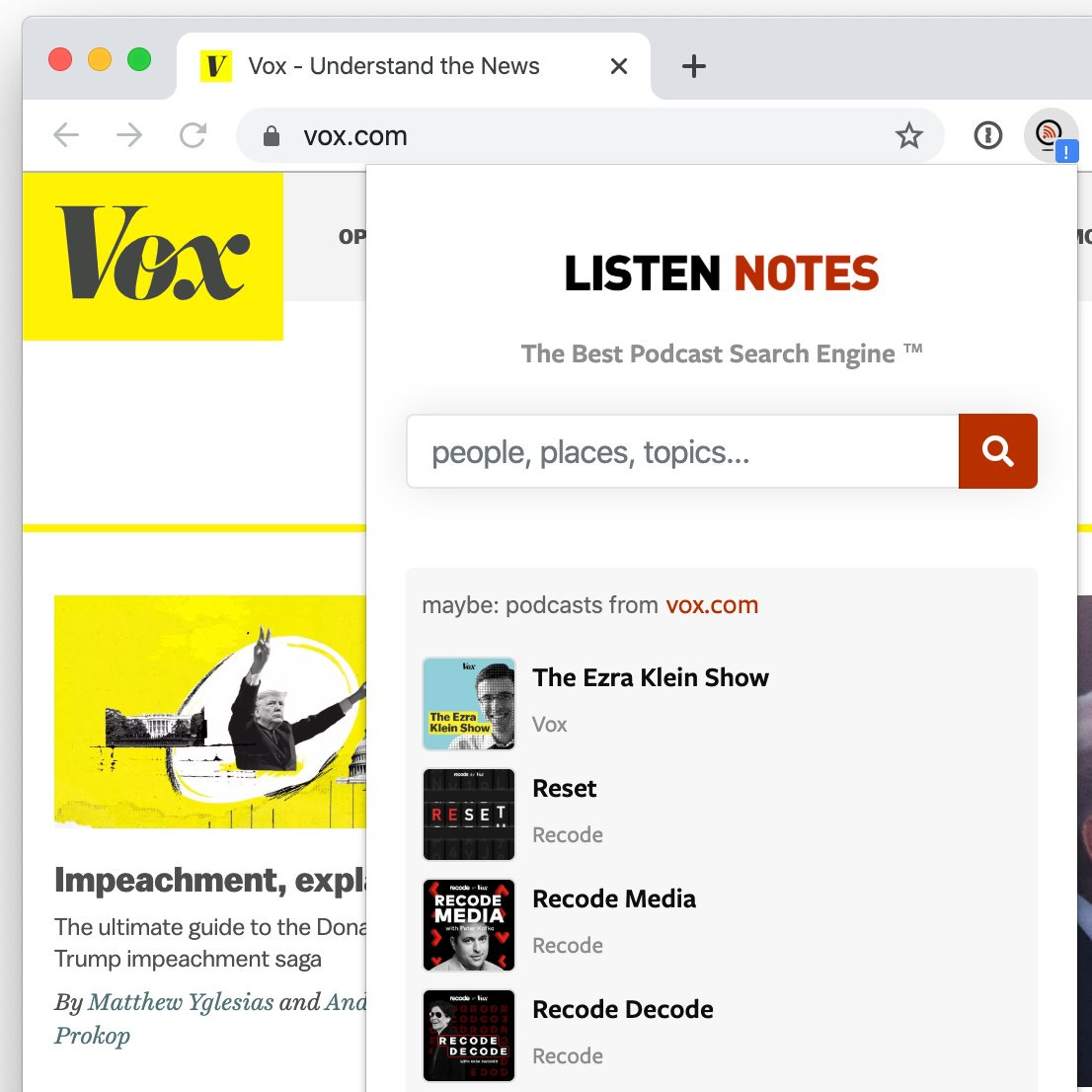Click the Vox favicon in the tab
Image resolution: width=1092 pixels, height=1092 pixels.
pyautogui.click(x=216, y=66)
